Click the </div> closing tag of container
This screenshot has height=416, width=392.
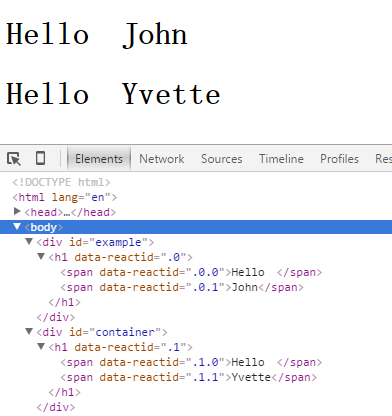point(56,407)
